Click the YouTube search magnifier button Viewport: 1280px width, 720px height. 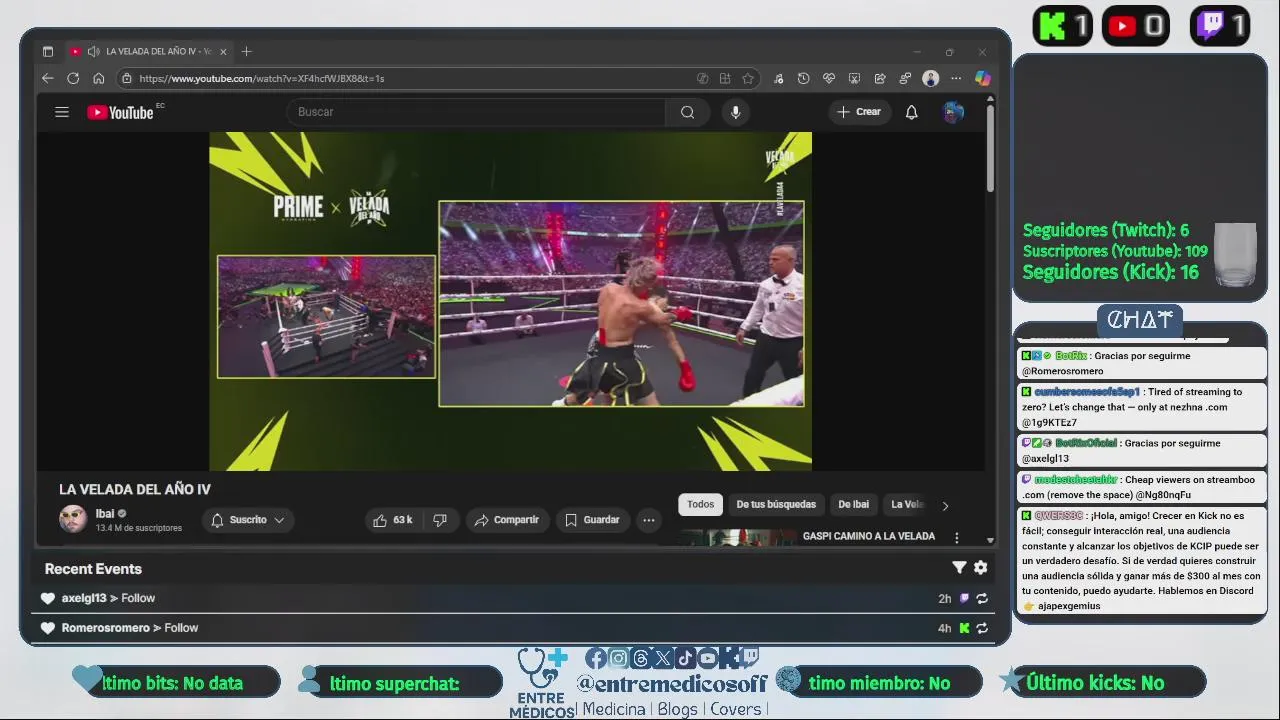[687, 112]
